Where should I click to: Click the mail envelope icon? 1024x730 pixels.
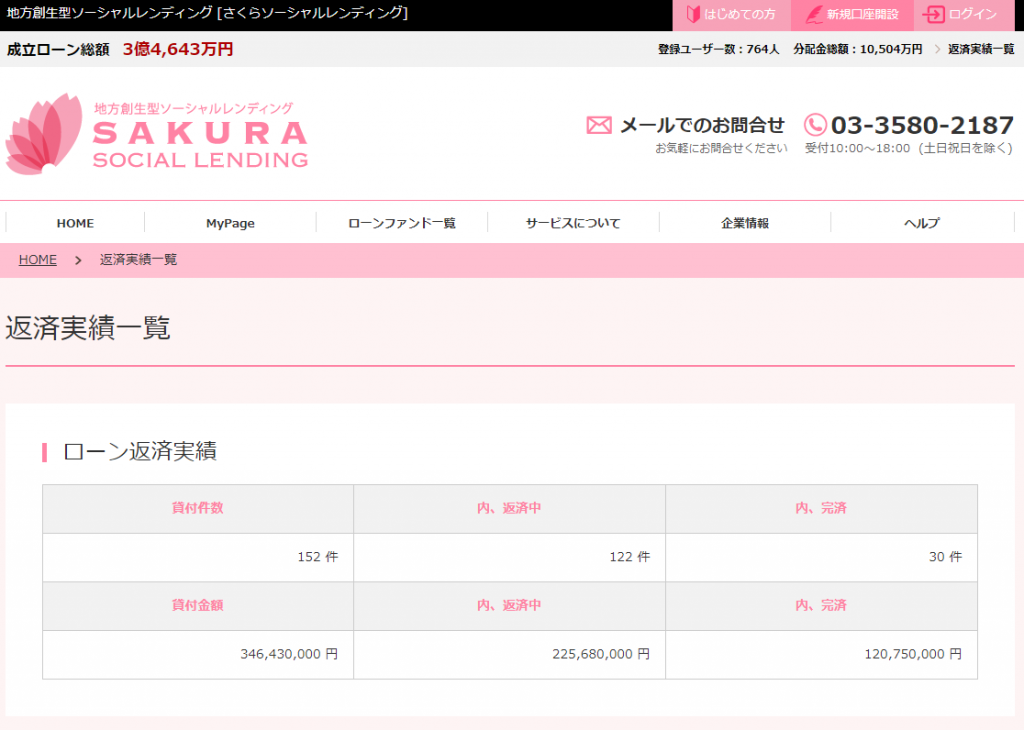pos(598,125)
